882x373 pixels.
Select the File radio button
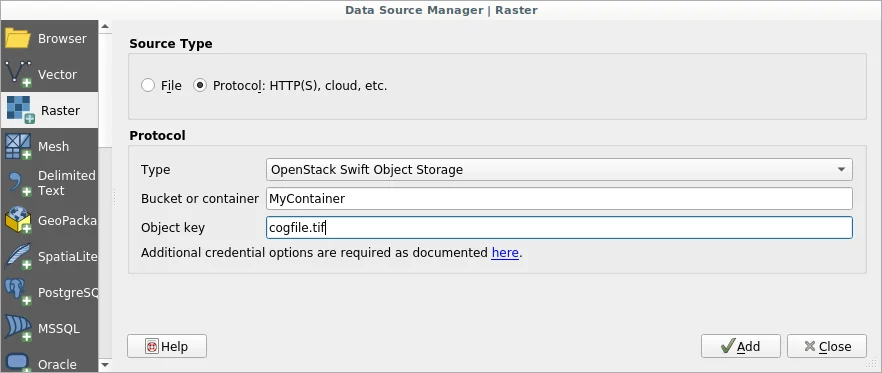(x=148, y=86)
